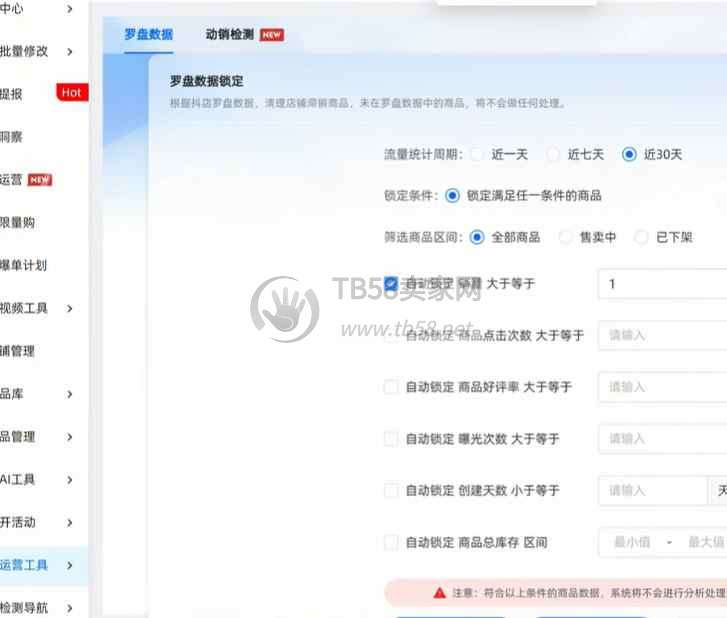Expand the 开活动 sidebar chevron

click(x=70, y=522)
